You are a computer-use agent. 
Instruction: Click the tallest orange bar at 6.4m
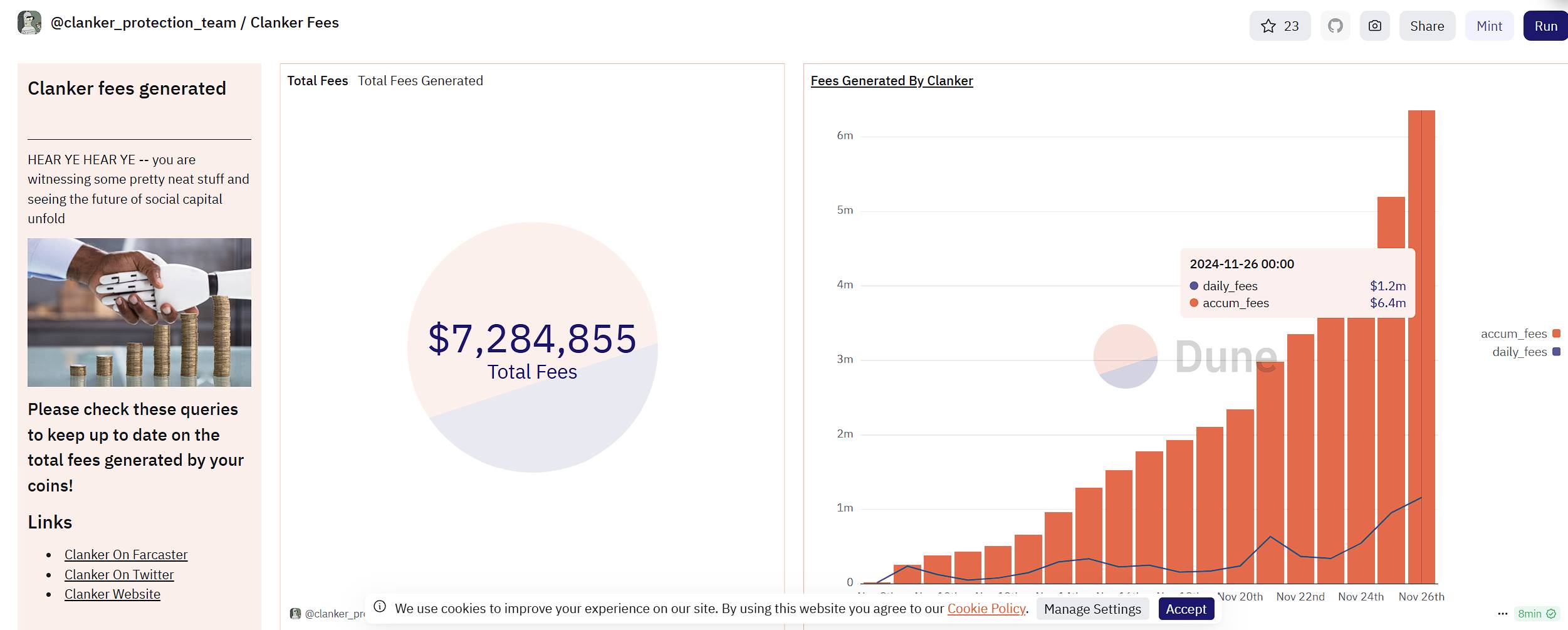click(1421, 347)
